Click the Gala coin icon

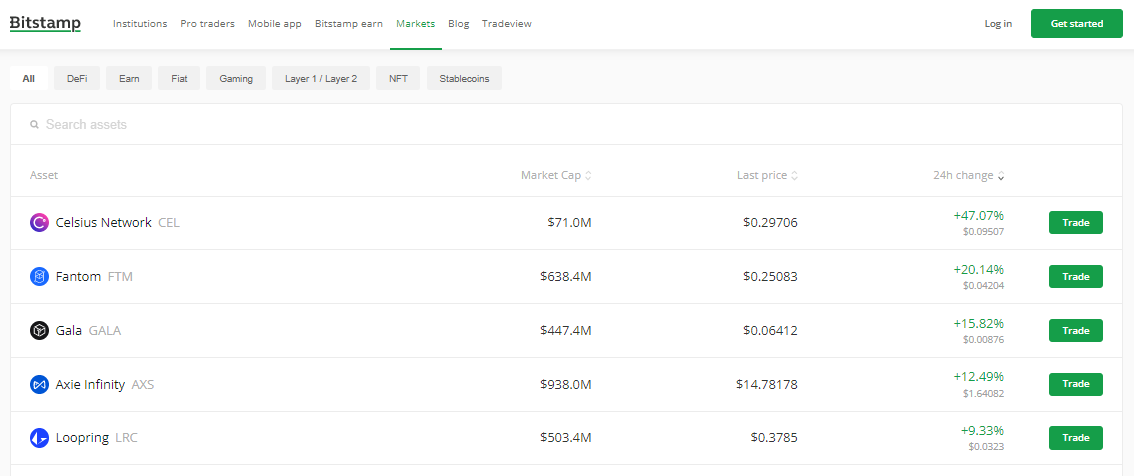pos(39,331)
